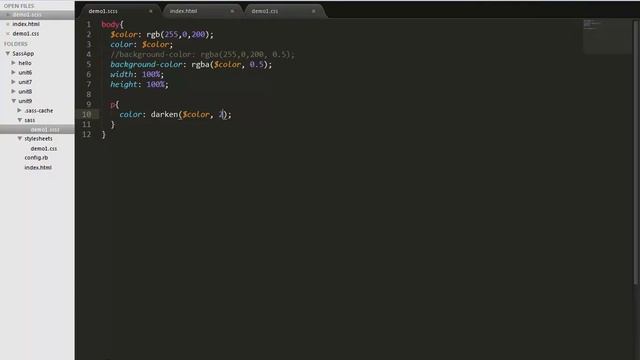Switch to the demo1.css editor tab
Viewport: 640px width, 360px height.
(265, 11)
